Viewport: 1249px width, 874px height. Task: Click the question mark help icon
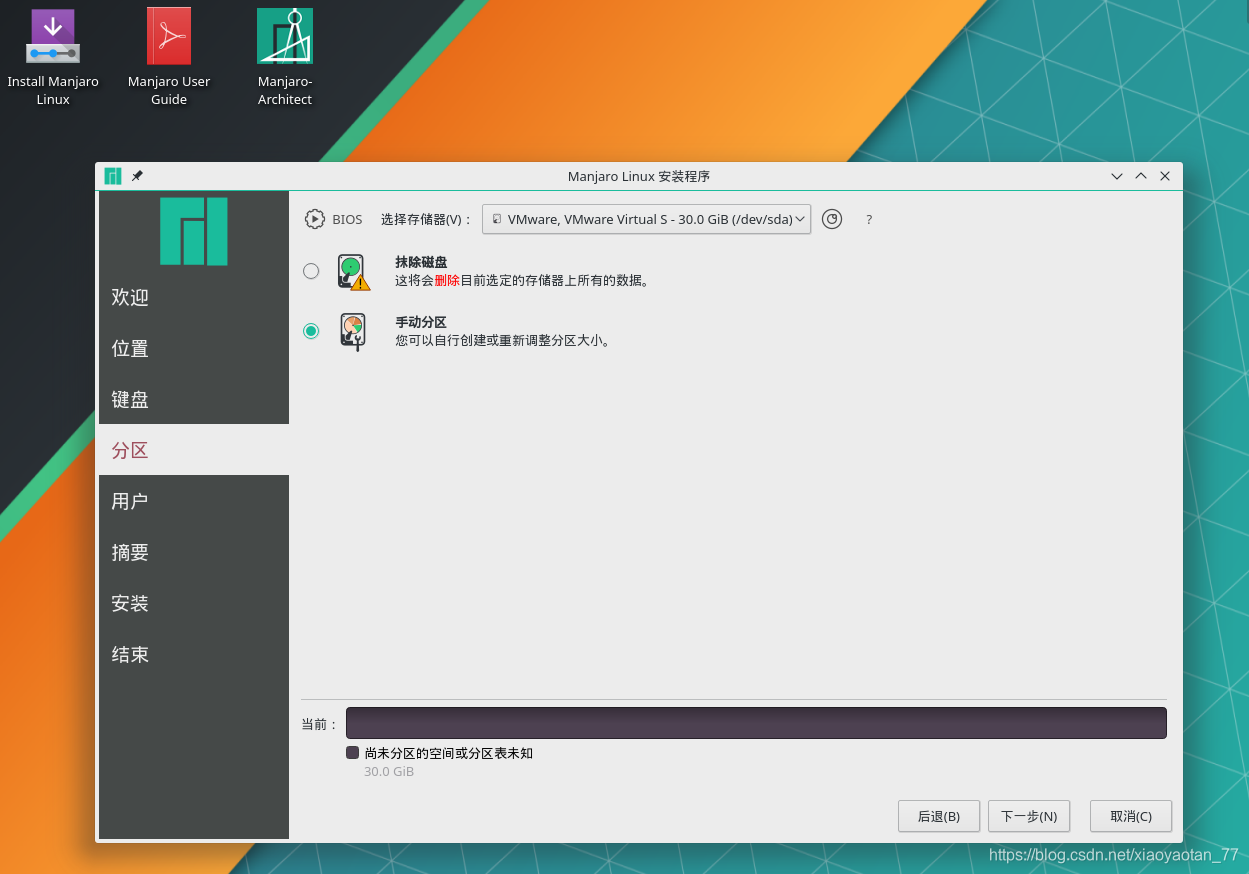(x=869, y=219)
